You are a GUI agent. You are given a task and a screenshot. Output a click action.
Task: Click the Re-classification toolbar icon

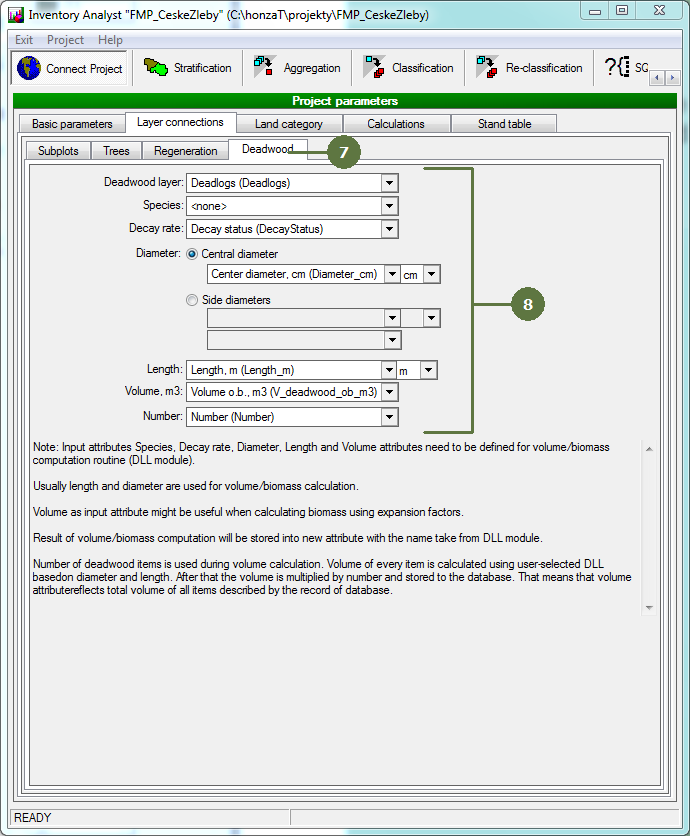point(487,68)
